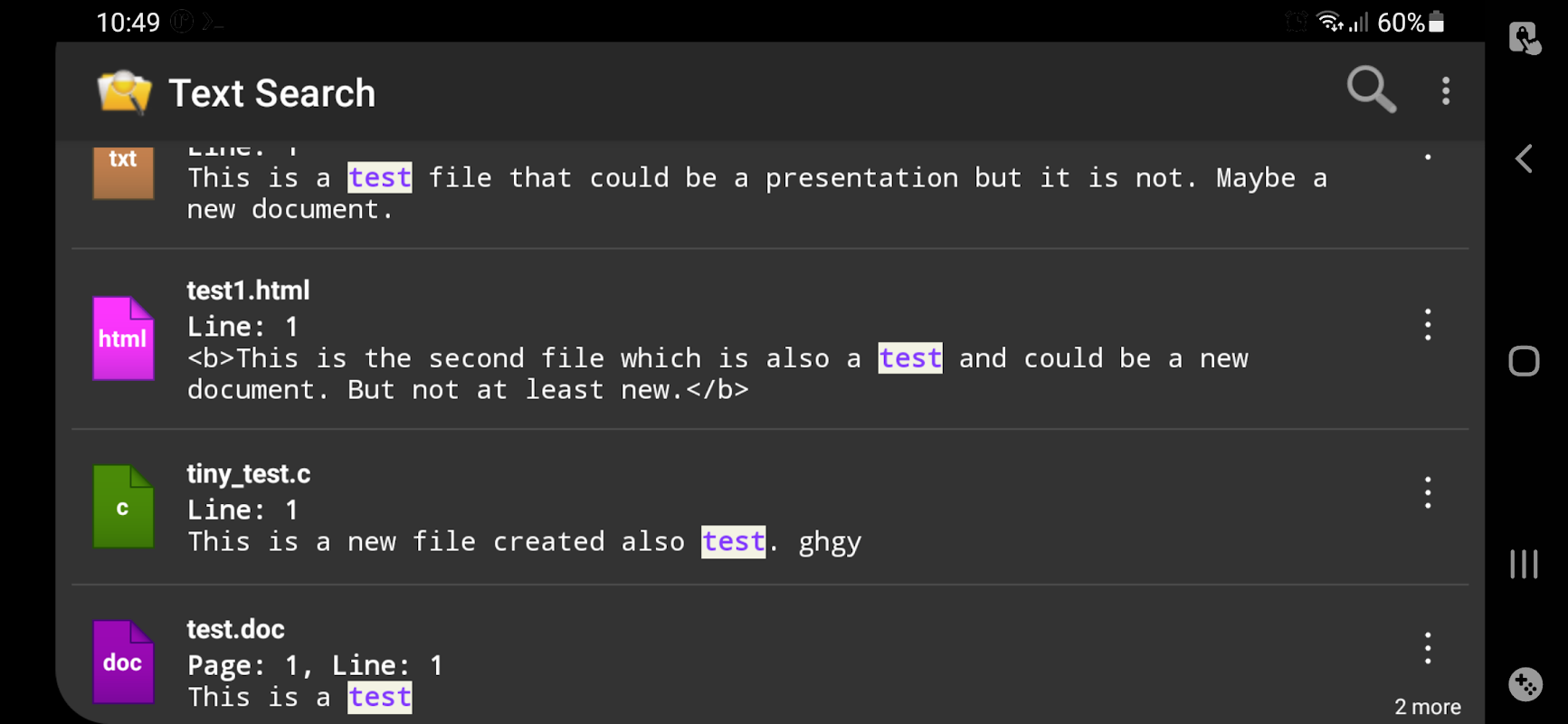Open options menu for tiny_test.c result

[1428, 492]
